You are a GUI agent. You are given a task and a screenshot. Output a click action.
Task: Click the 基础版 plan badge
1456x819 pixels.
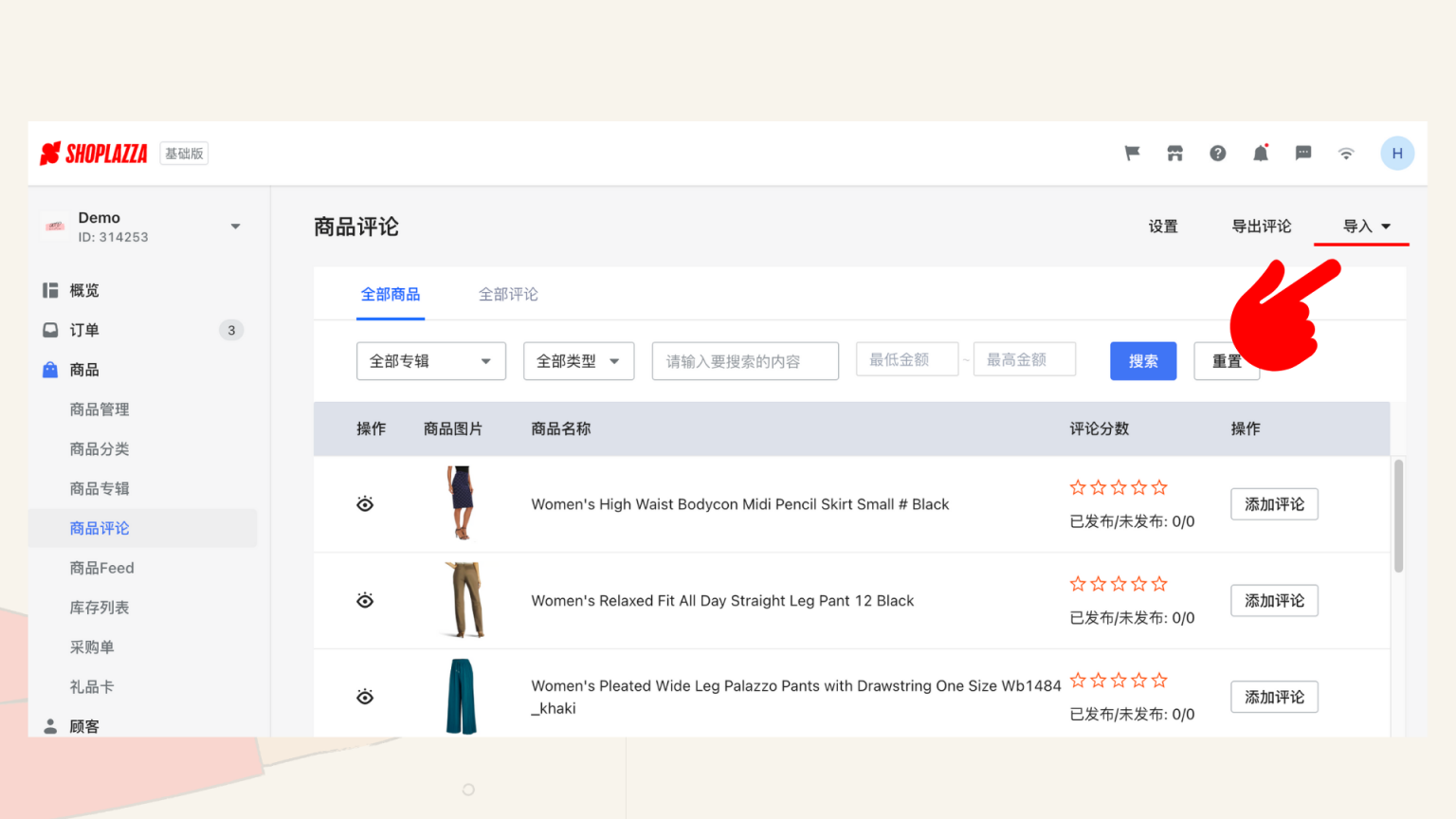[184, 154]
